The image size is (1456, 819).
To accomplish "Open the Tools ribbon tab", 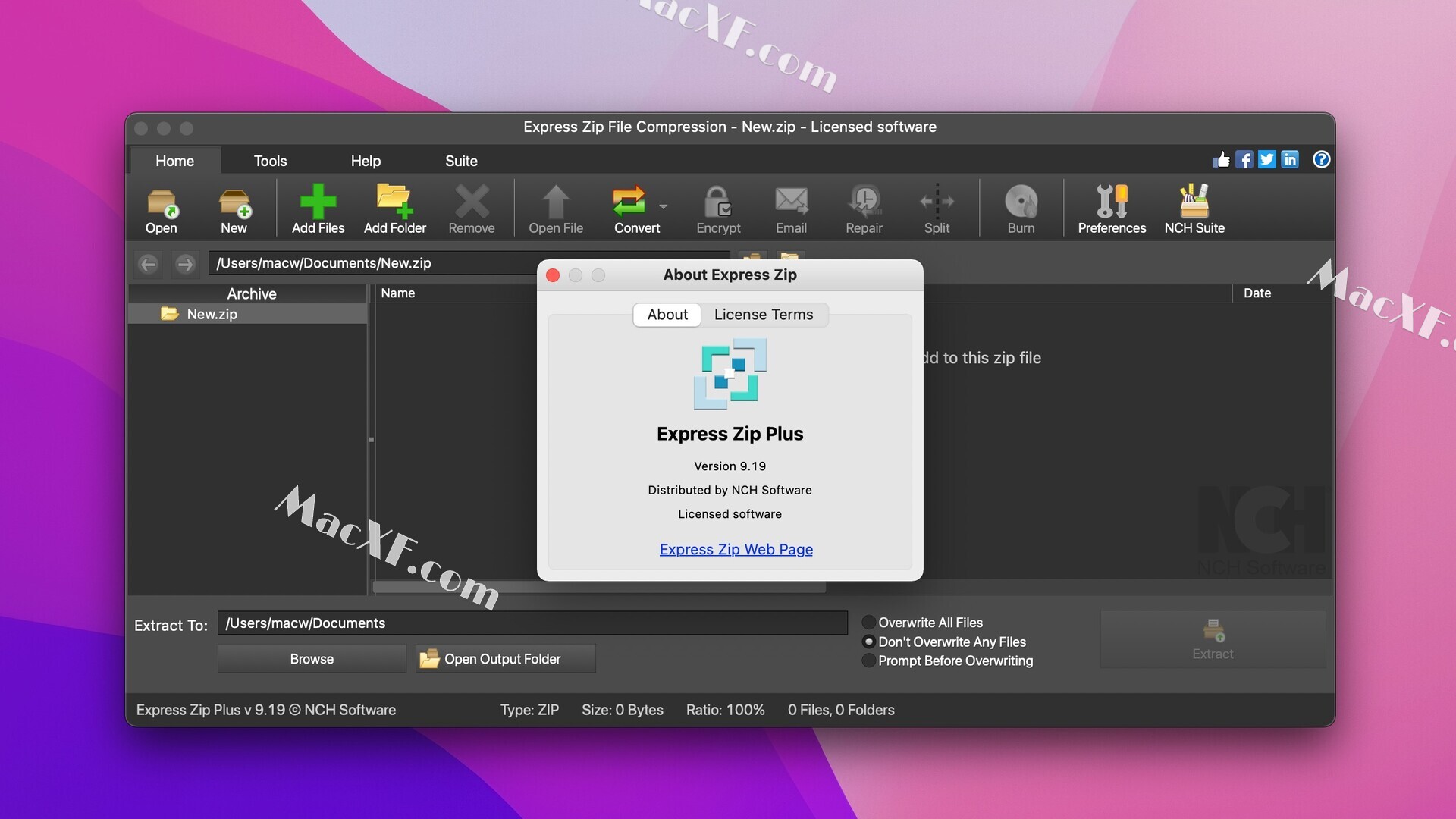I will tap(270, 161).
